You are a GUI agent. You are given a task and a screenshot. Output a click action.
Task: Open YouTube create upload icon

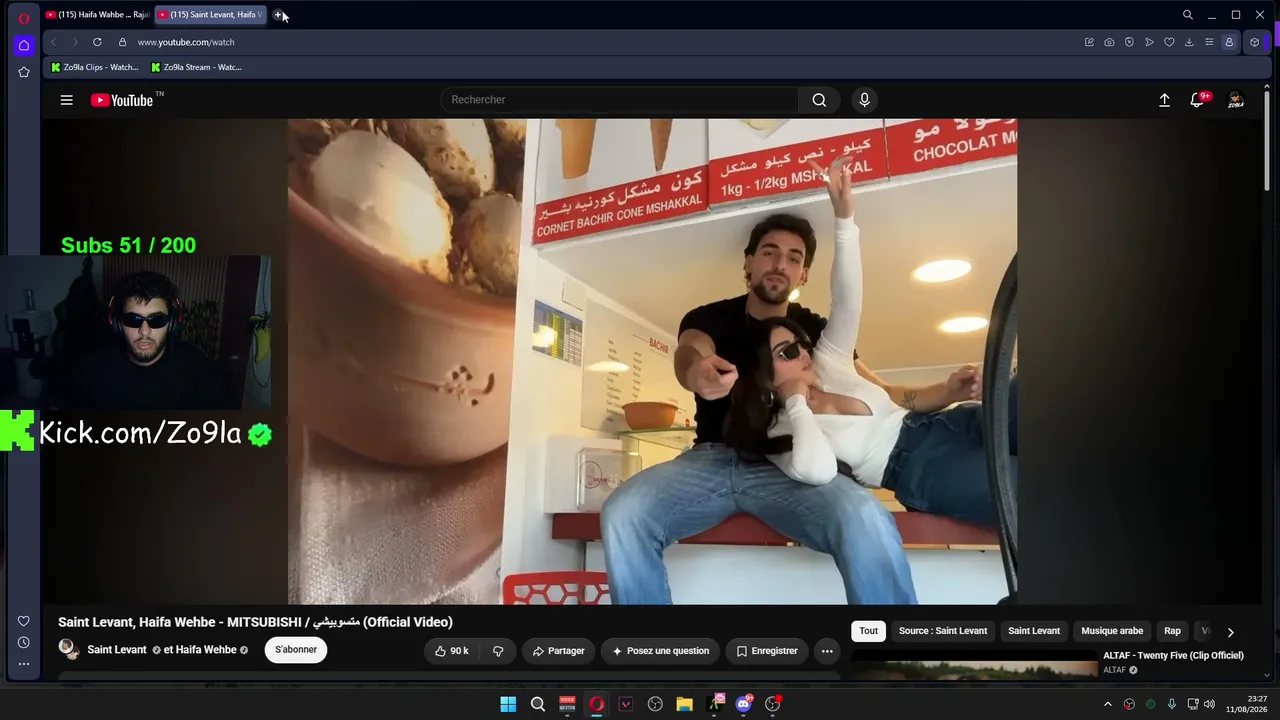click(x=1164, y=100)
